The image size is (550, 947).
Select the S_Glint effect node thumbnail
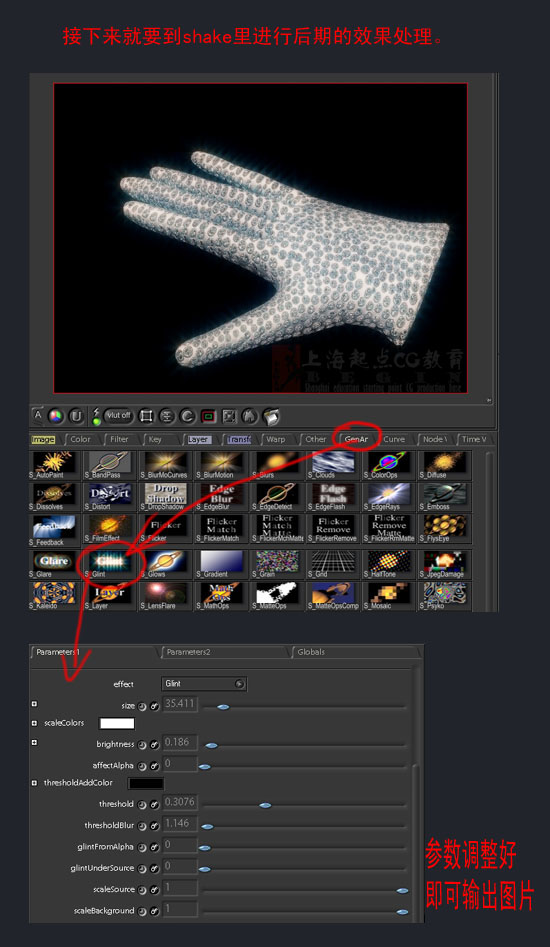[x=109, y=564]
